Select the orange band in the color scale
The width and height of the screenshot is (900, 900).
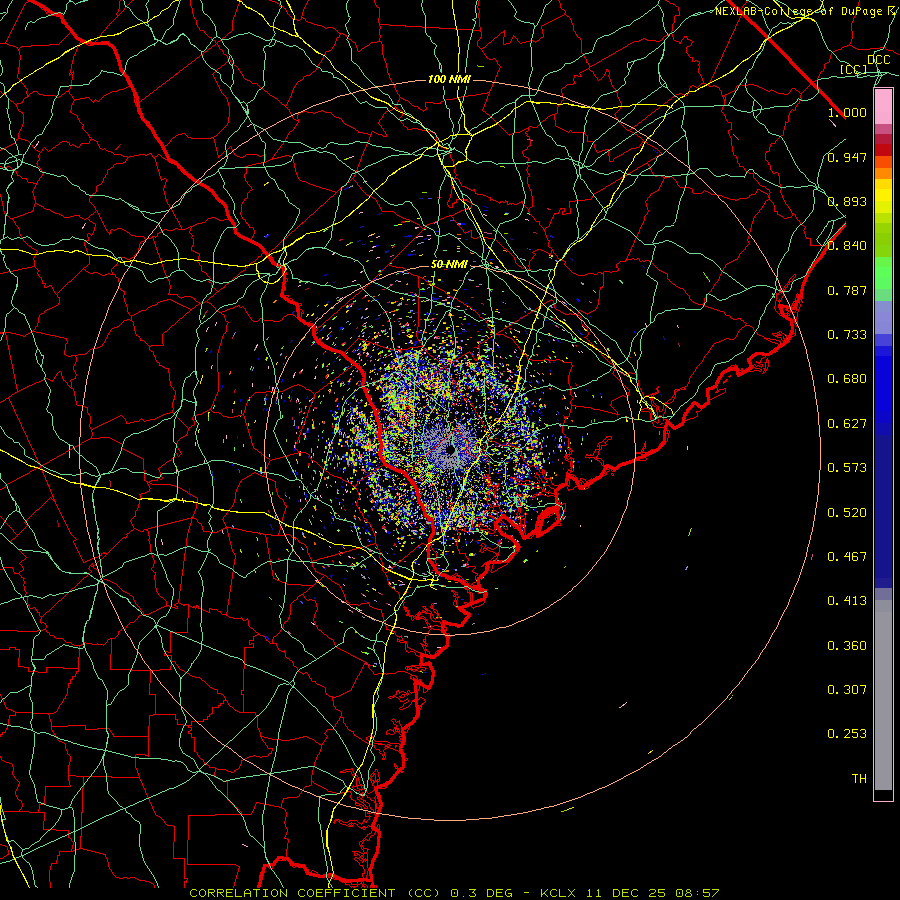(883, 173)
